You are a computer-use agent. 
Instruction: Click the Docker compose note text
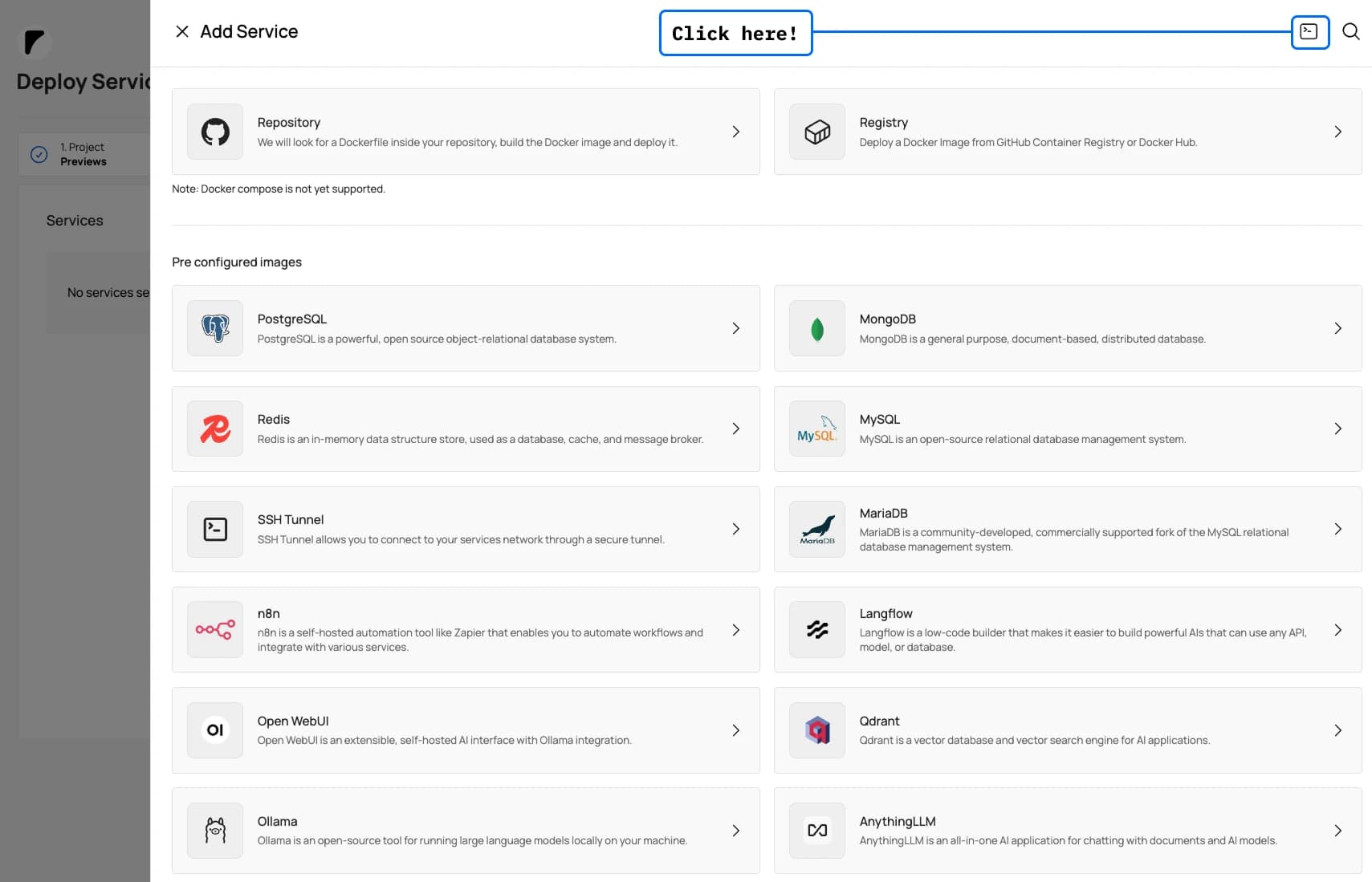(x=279, y=189)
